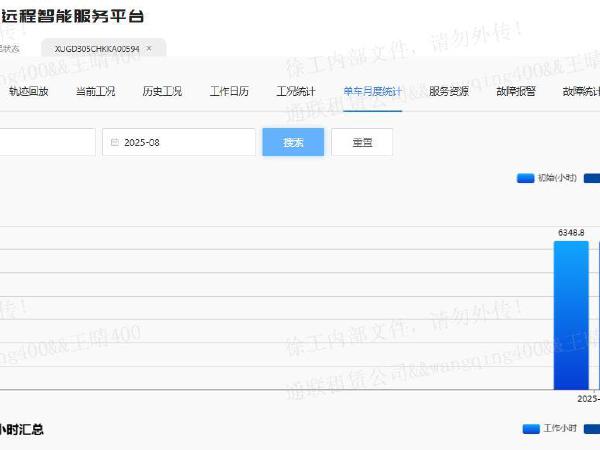
Task: Go to the 工况统计 tab
Action: (296, 91)
